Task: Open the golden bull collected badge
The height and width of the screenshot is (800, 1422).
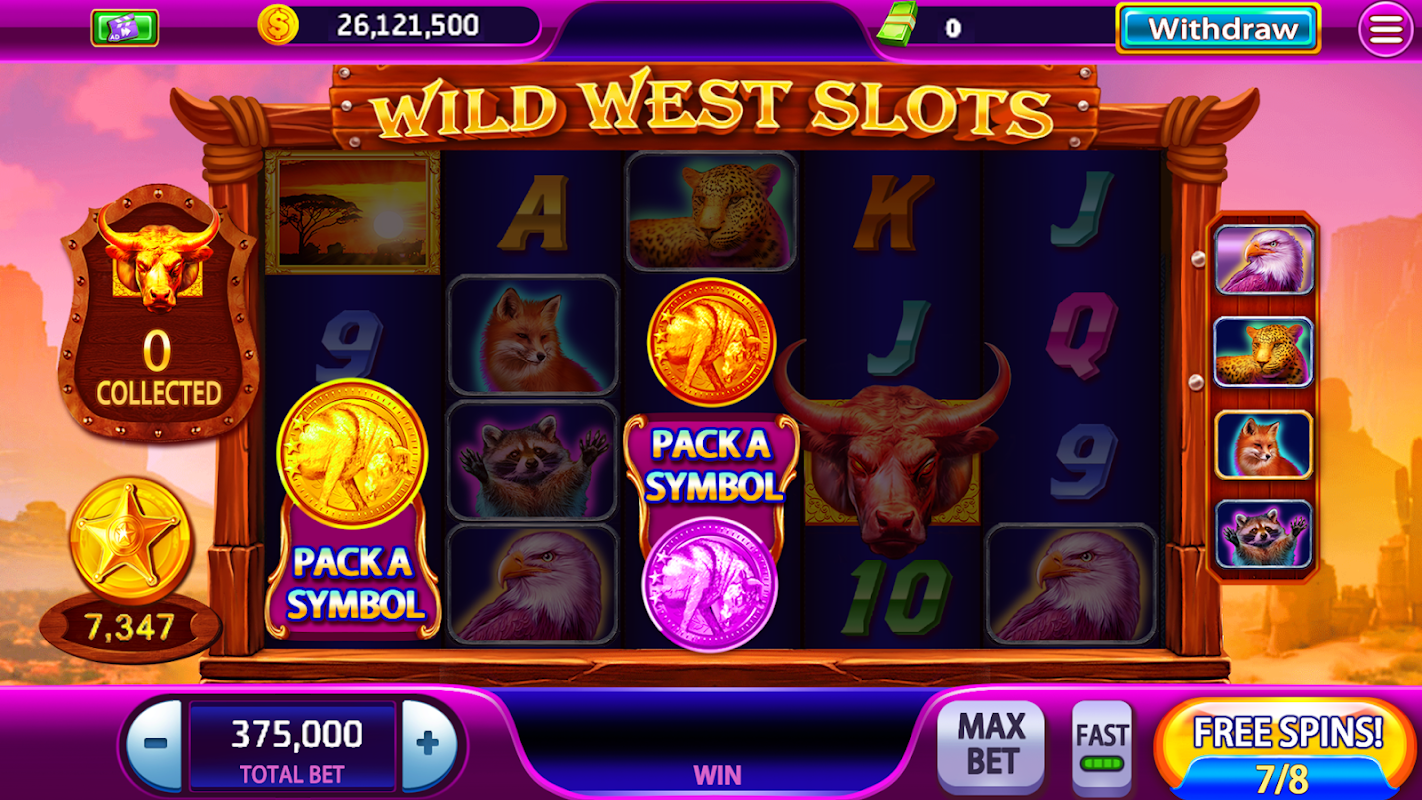Action: tap(159, 312)
